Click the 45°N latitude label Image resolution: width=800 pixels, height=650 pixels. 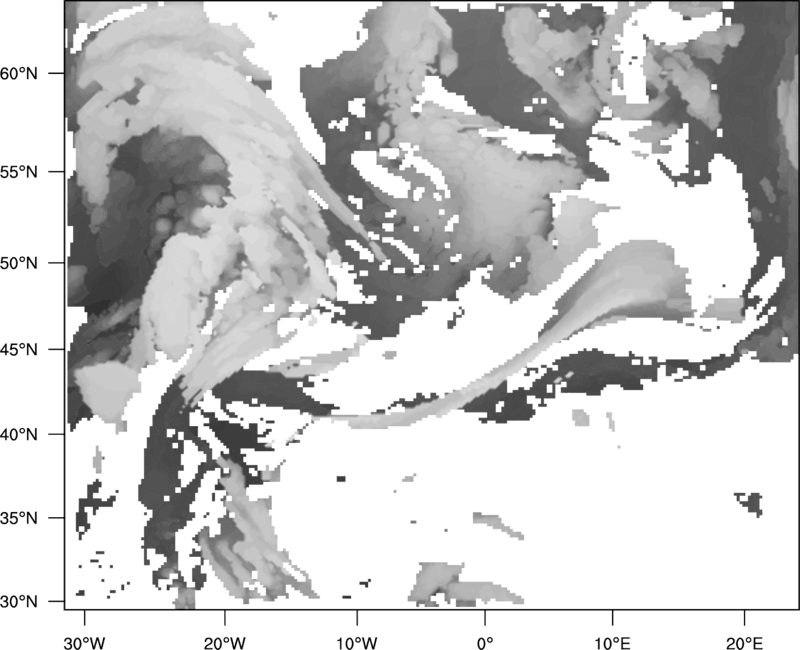(x=19, y=349)
